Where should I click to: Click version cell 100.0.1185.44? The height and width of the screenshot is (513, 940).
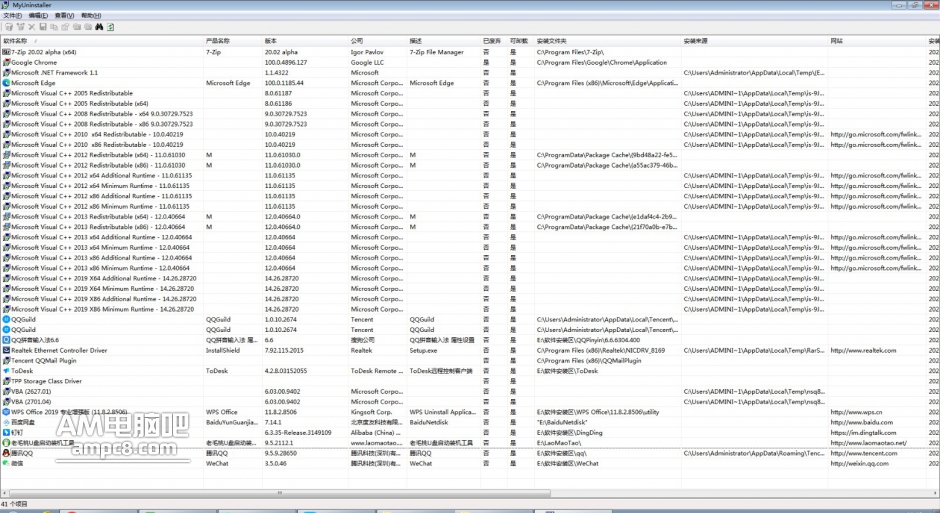coord(284,83)
